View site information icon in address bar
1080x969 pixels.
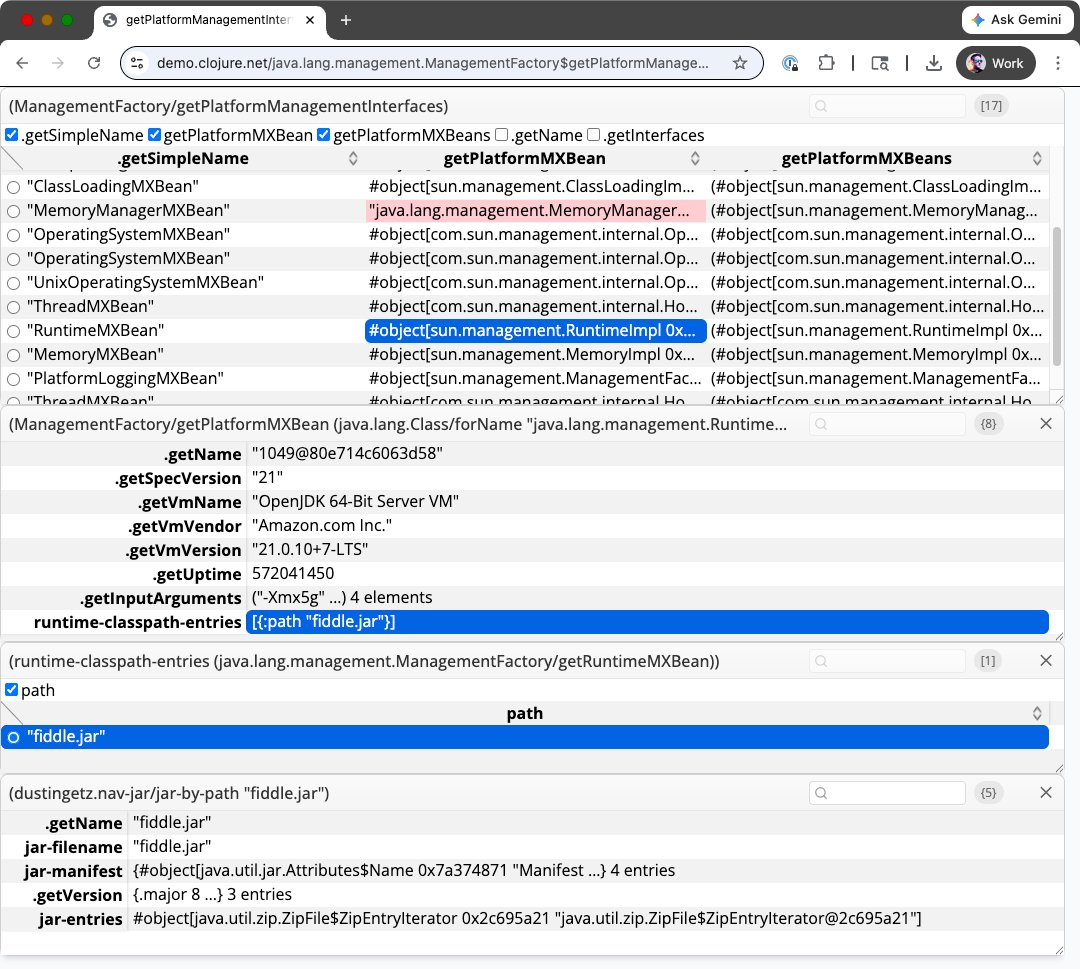137,63
